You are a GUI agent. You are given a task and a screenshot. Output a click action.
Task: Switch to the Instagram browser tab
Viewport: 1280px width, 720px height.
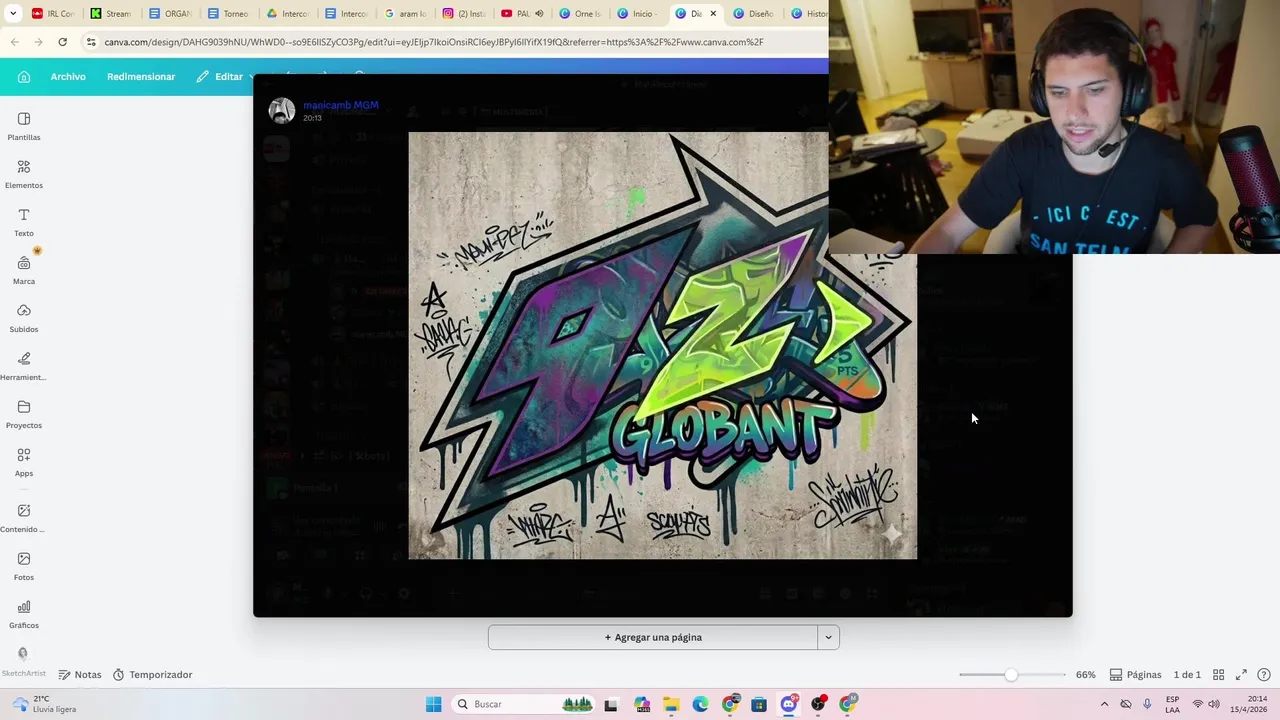463,14
